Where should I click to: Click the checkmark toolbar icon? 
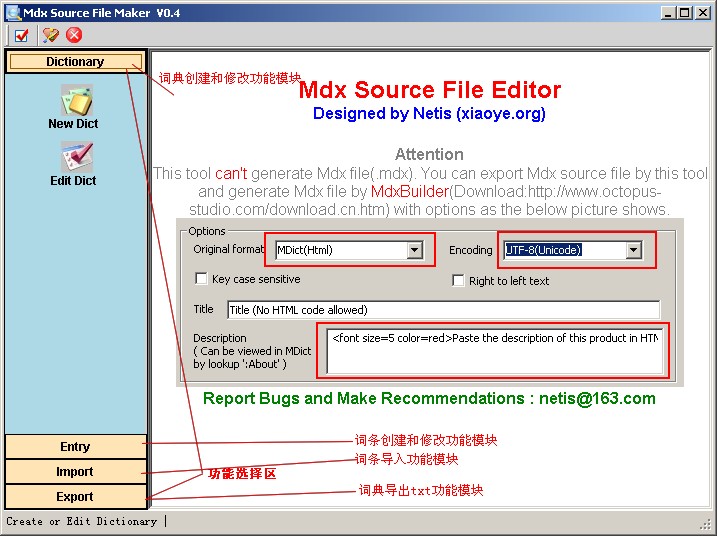tap(21, 35)
